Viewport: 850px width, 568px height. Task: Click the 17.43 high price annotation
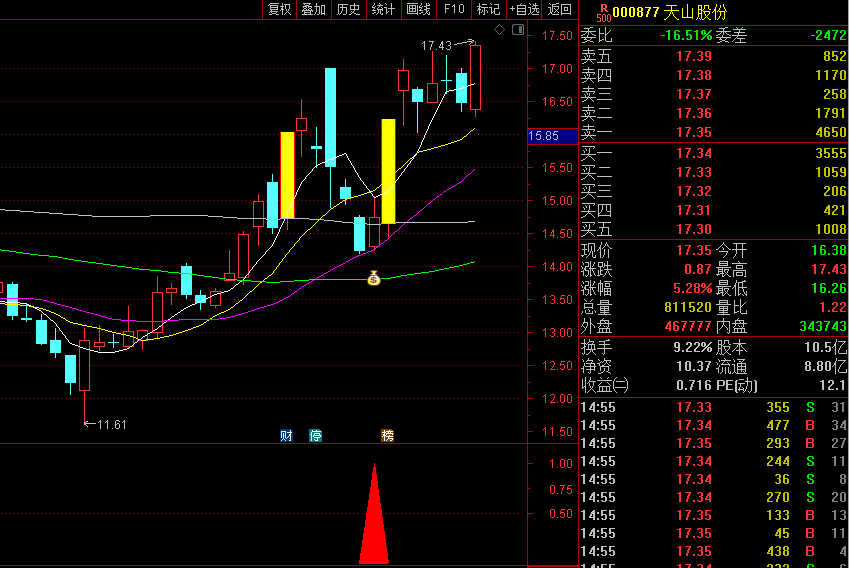tap(436, 46)
